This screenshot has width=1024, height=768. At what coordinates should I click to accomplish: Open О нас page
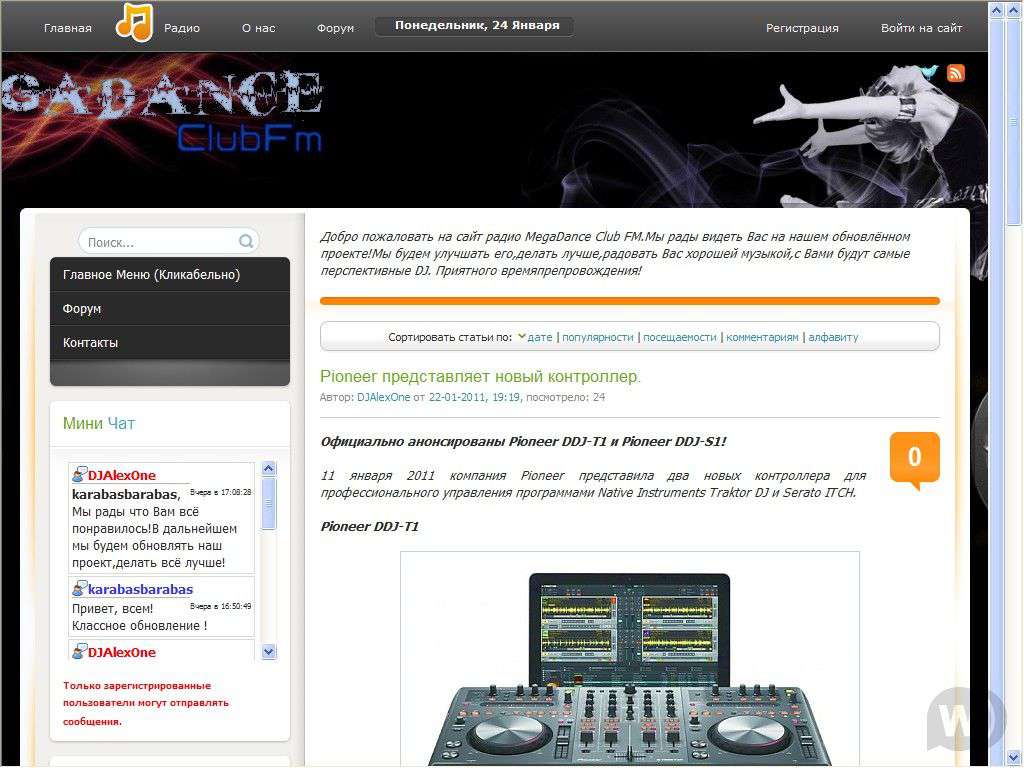(x=259, y=28)
